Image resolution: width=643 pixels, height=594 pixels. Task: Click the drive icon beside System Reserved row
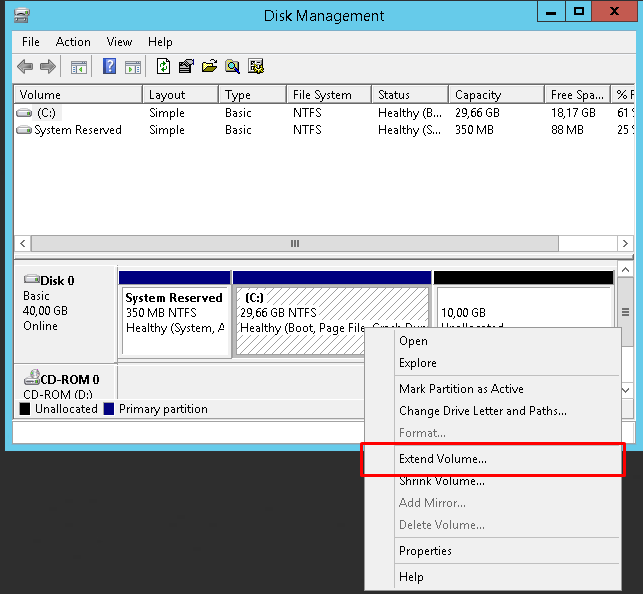(24, 130)
